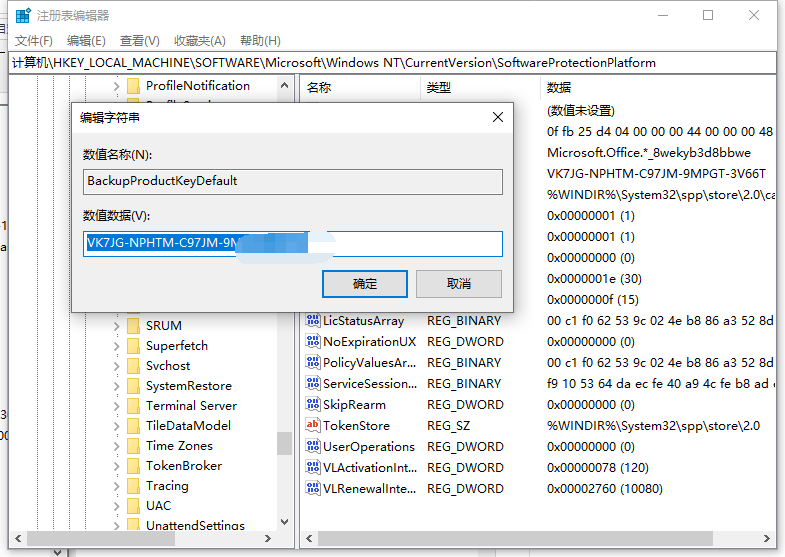Click the key tree vertical scrollbar thumb
This screenshot has width=785, height=557.
point(284,443)
